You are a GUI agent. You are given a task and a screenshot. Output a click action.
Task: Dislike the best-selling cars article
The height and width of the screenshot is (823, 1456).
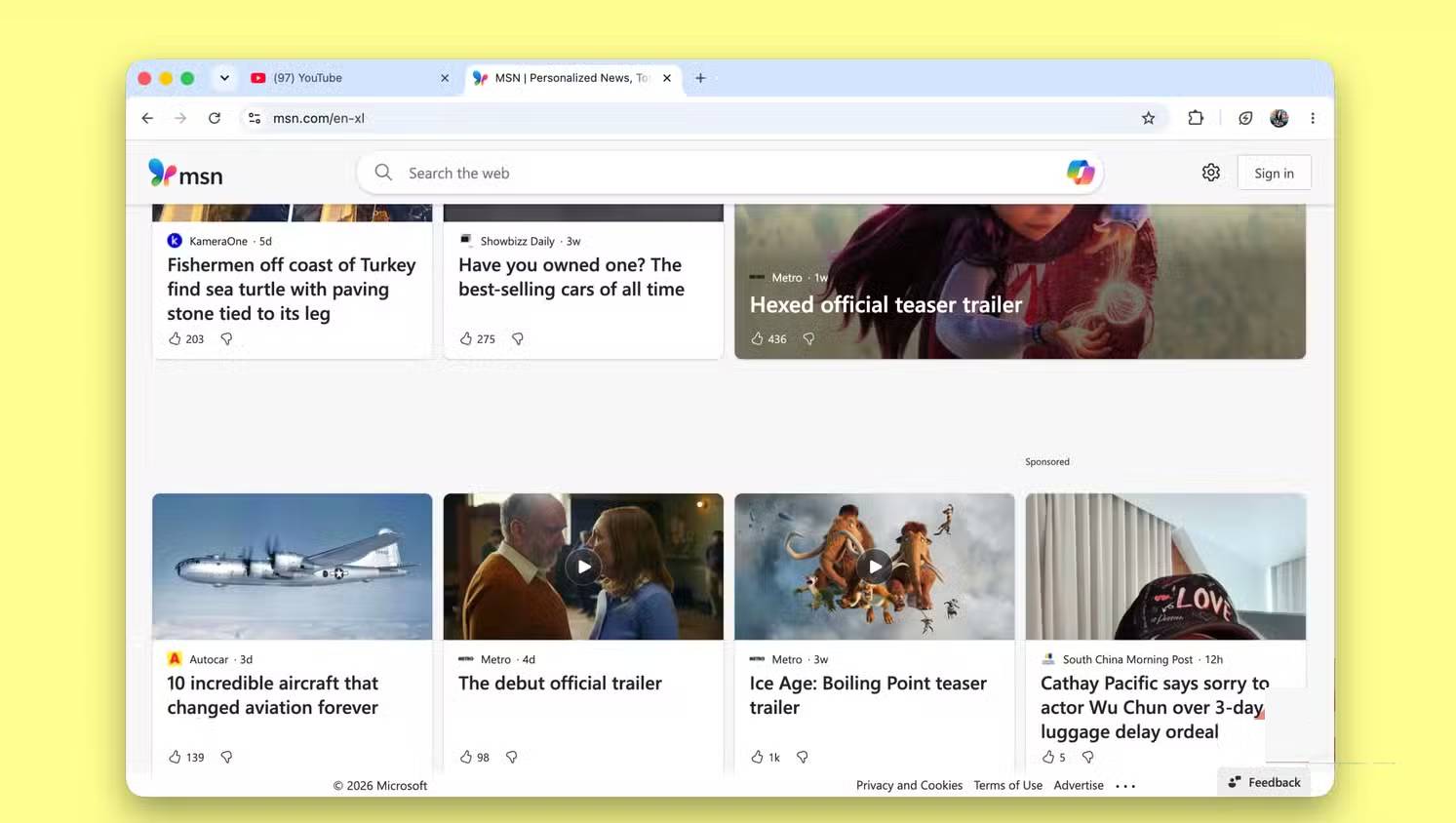point(518,338)
